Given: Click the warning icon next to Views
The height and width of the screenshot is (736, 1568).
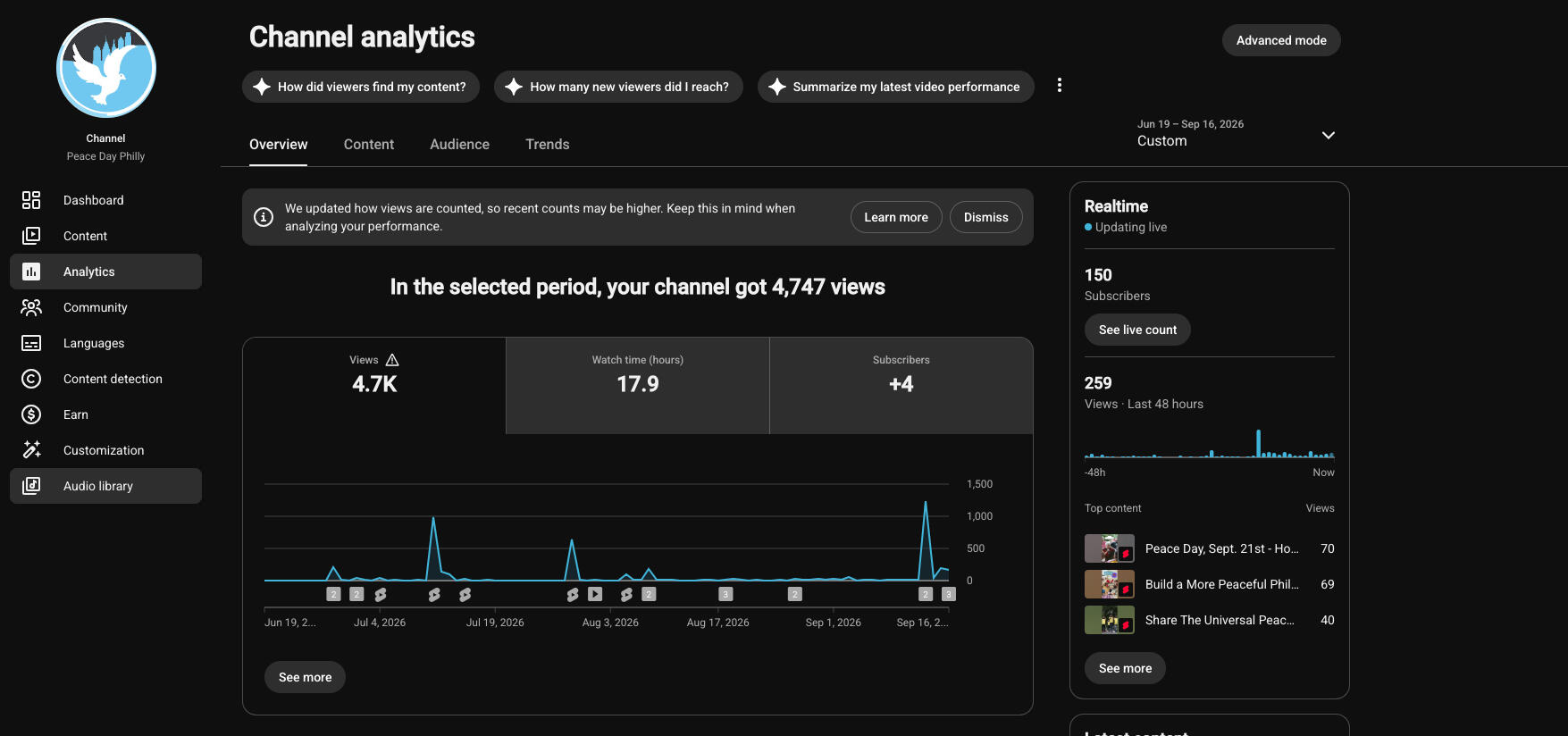Looking at the screenshot, I should point(392,360).
